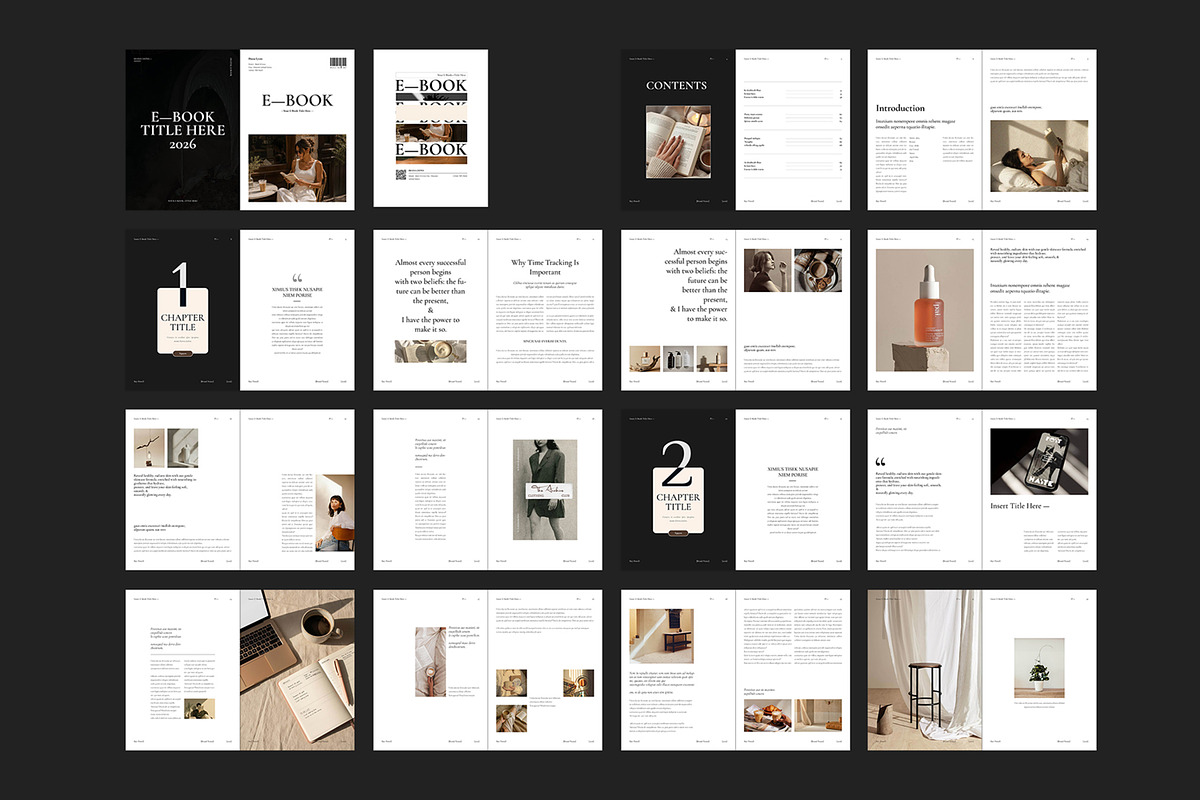Select the orange serum dropper bottle photo
This screenshot has height=800, width=1200.
(x=926, y=310)
